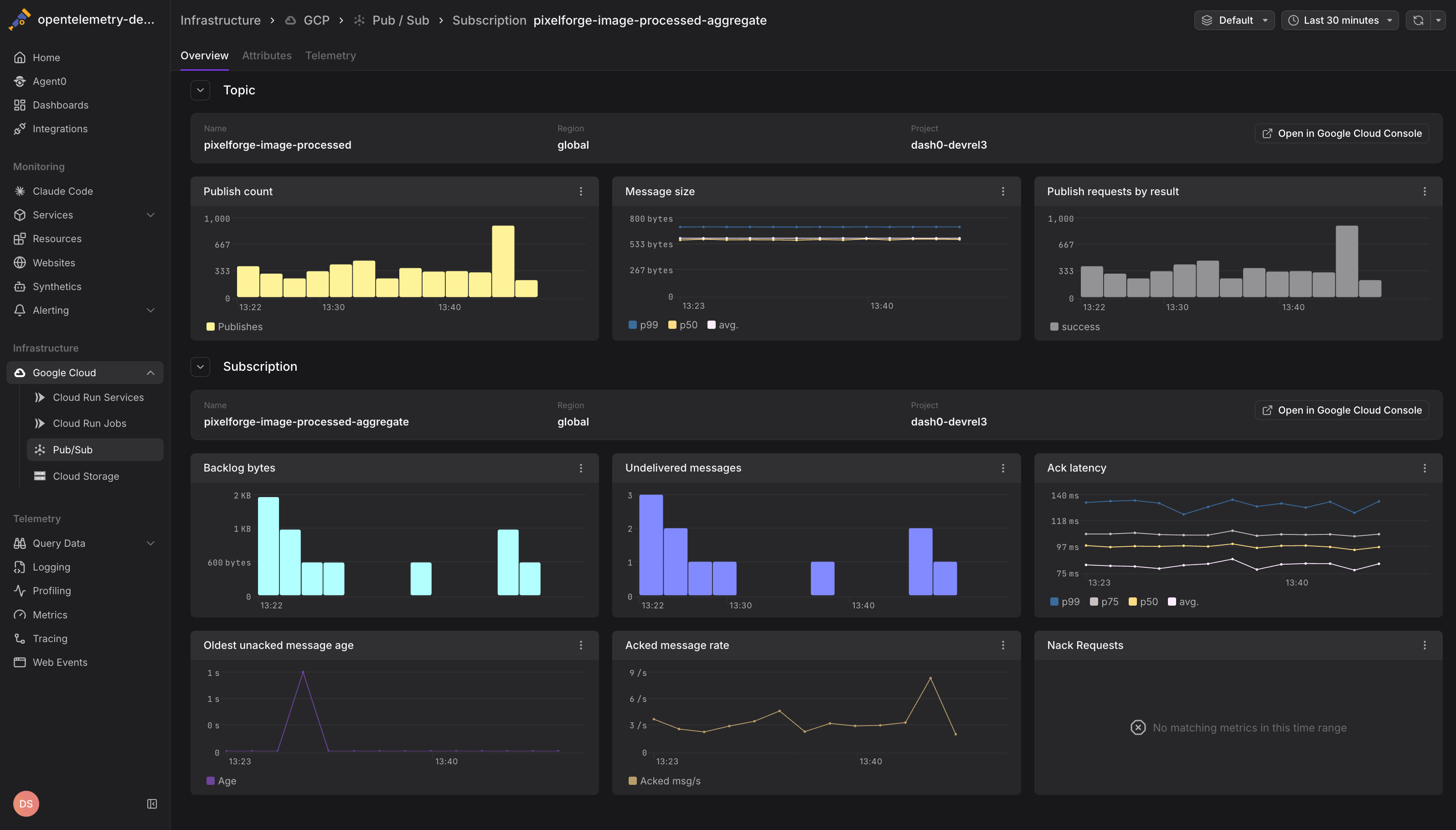
Task: Open the Profiling page
Action: [85, 591]
